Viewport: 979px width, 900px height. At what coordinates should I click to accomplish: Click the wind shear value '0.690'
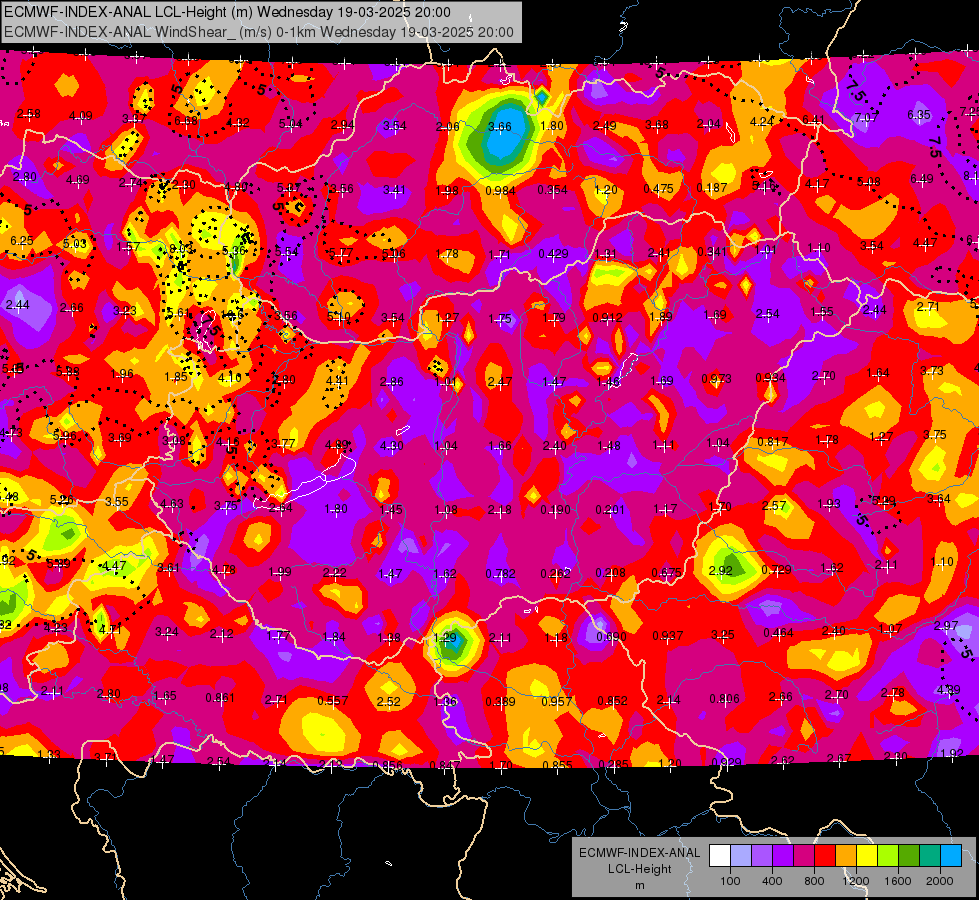pos(612,637)
